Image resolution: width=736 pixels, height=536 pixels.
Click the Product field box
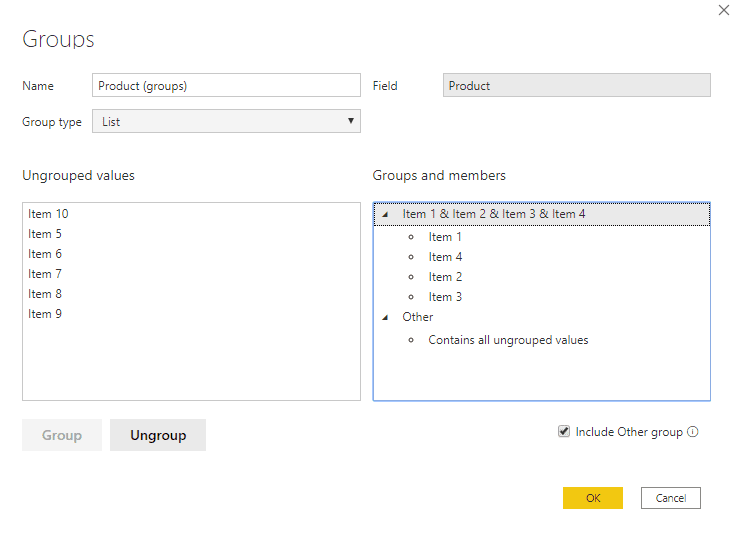point(577,85)
